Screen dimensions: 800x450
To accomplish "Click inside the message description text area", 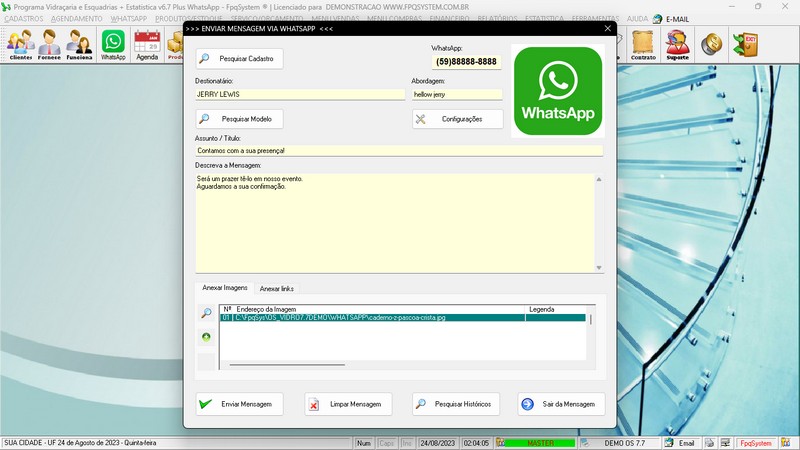I will coord(395,223).
